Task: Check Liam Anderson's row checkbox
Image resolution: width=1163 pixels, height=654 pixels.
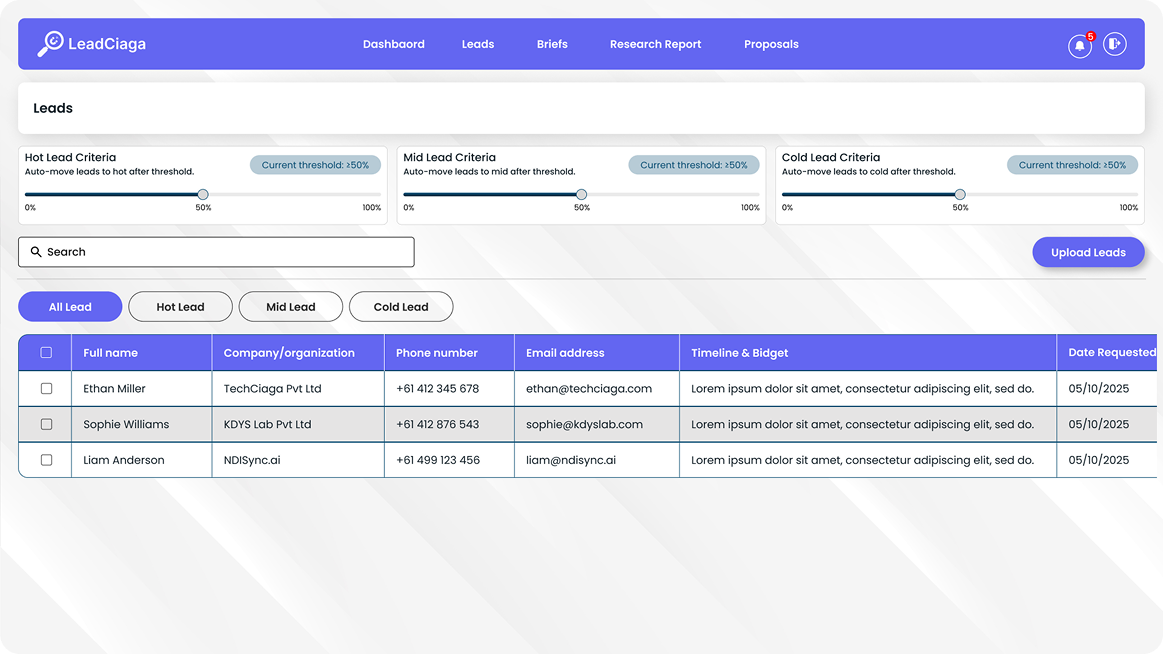Action: point(44,459)
